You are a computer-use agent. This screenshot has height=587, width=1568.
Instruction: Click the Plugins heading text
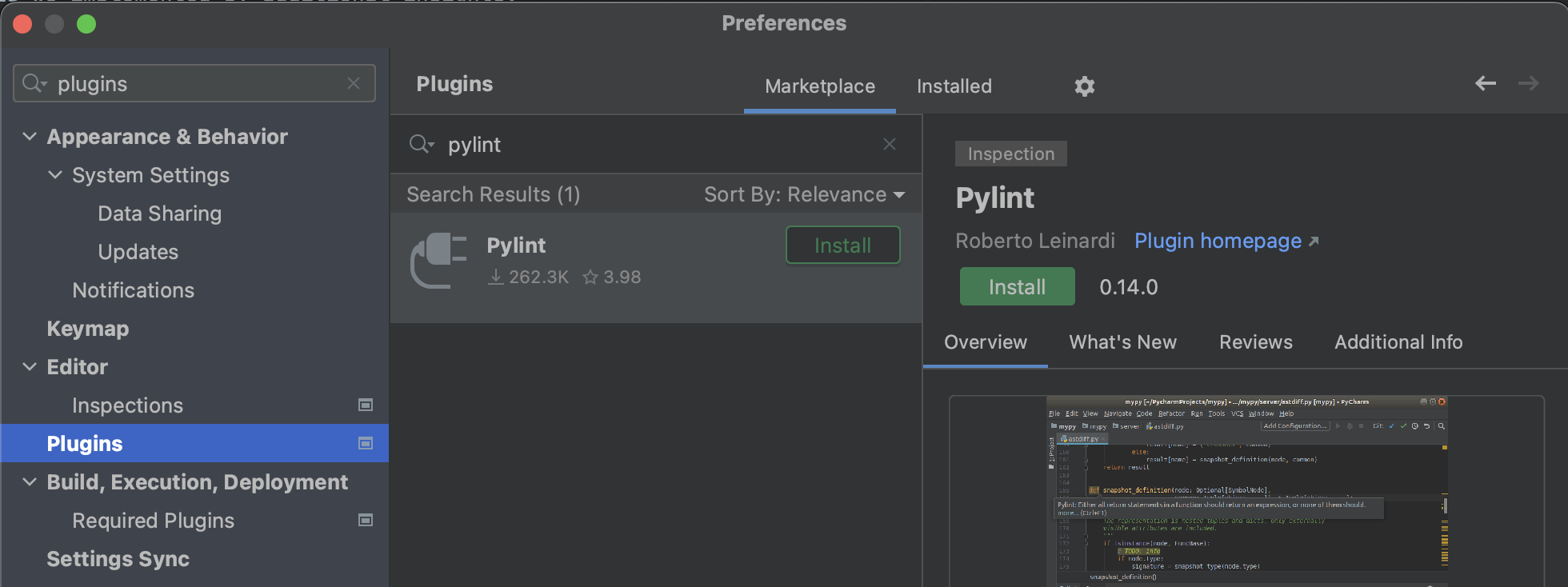454,84
